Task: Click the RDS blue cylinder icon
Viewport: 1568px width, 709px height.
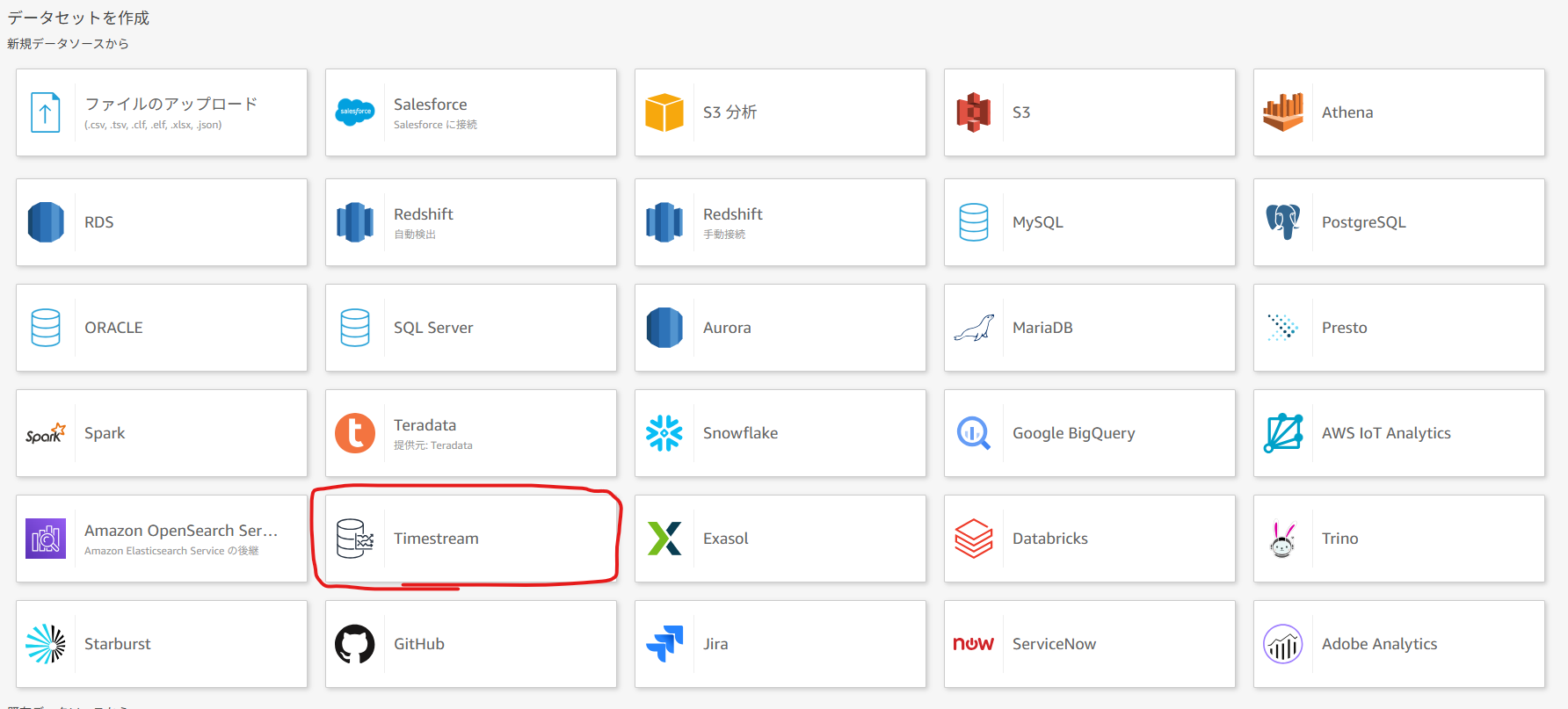Action: click(46, 222)
